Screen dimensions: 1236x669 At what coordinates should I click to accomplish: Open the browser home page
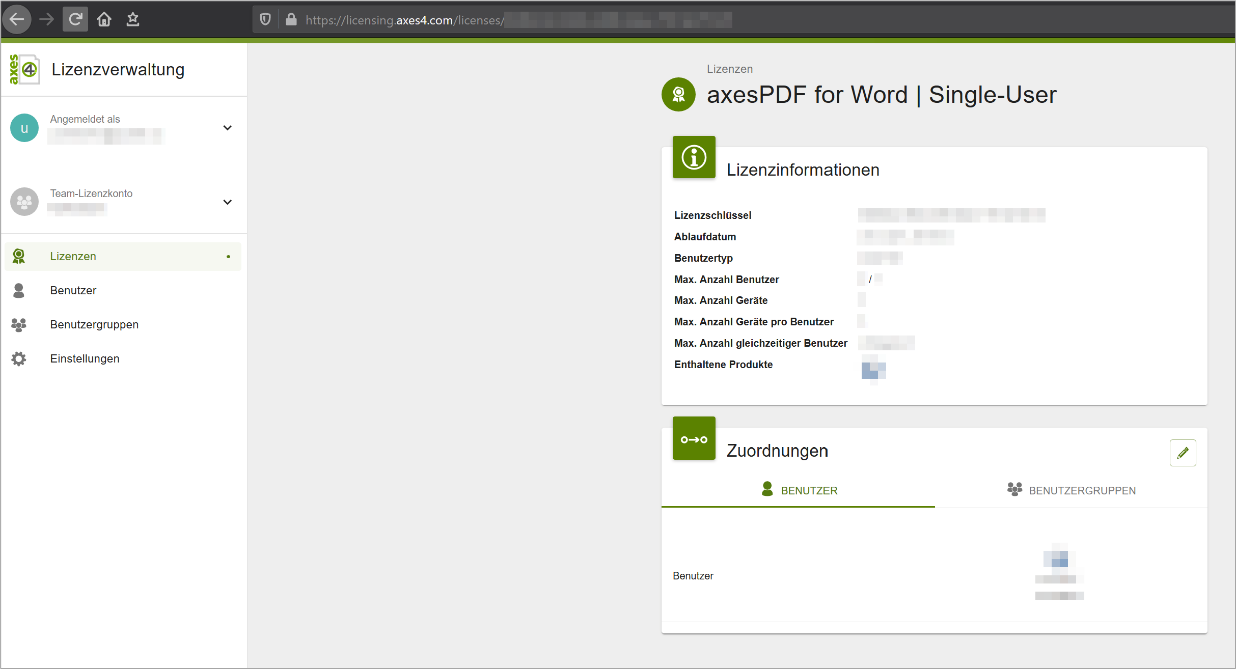click(x=104, y=19)
